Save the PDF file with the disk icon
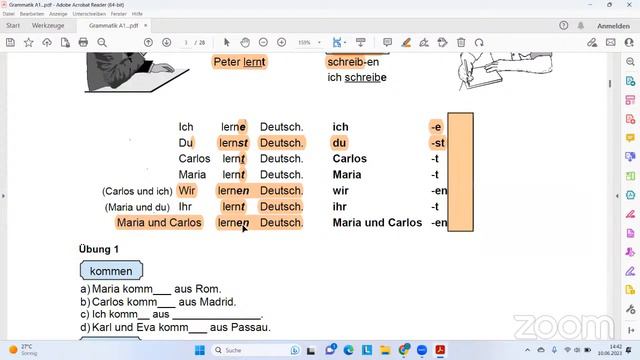The image size is (640, 360). coord(11,42)
